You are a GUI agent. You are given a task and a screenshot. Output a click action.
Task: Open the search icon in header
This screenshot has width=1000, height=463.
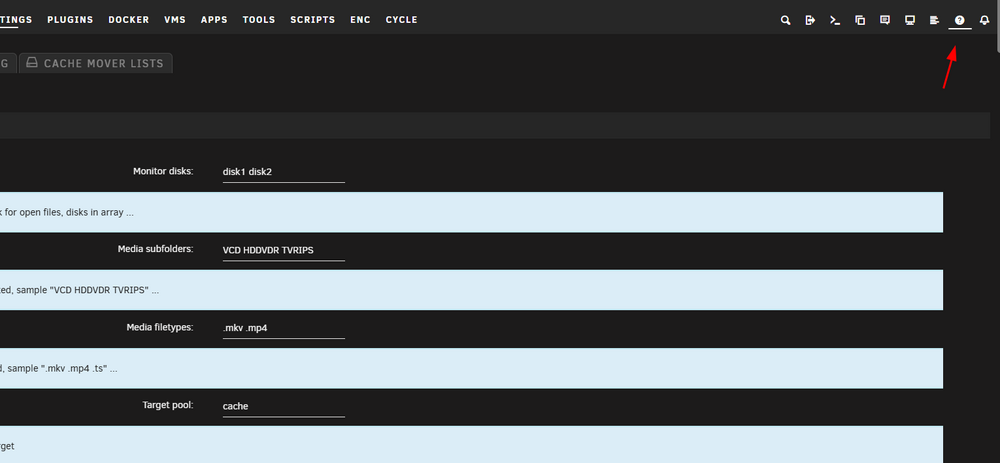click(785, 20)
